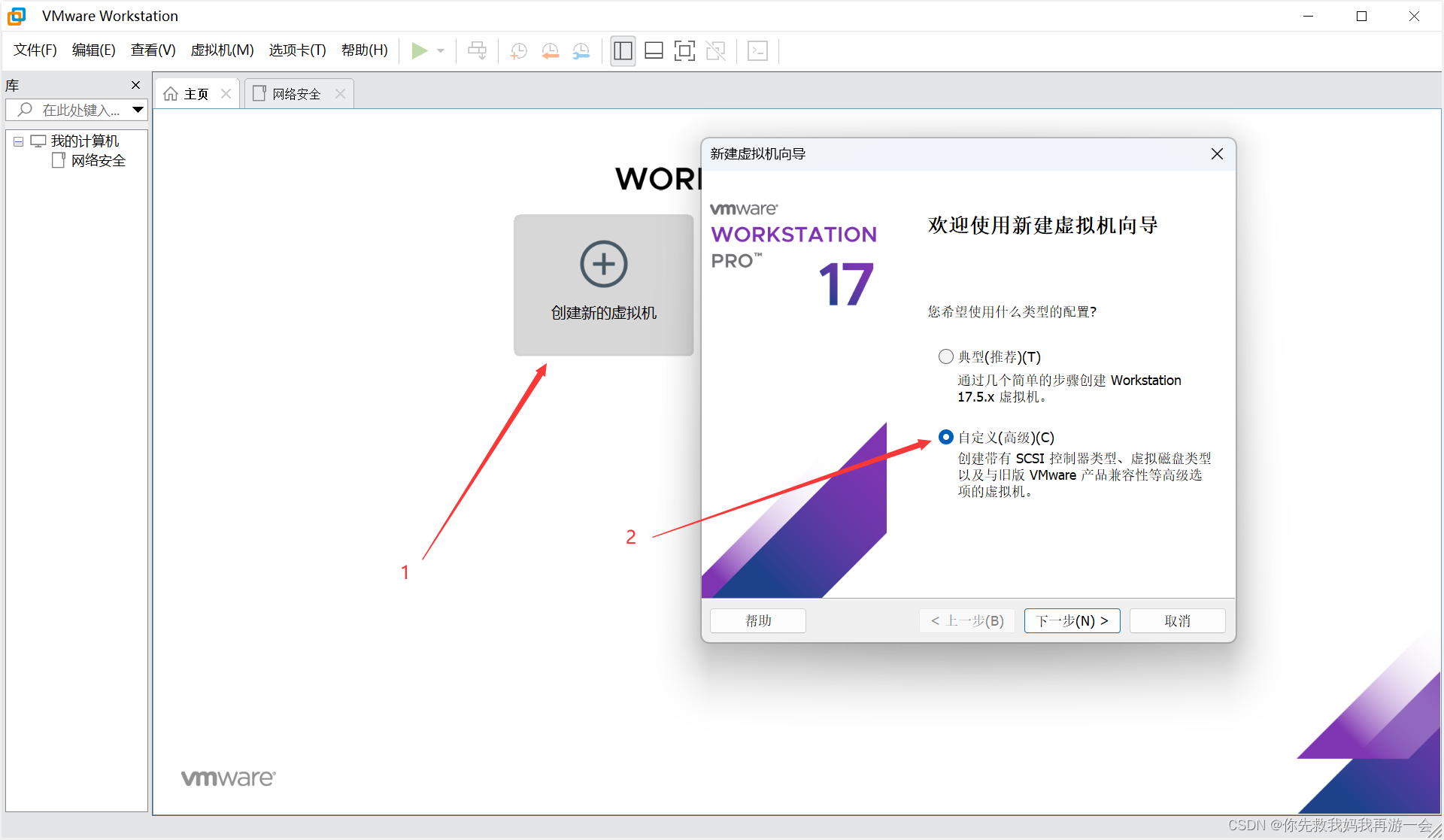
Task: Open the 文件(F) menu
Action: click(x=35, y=50)
